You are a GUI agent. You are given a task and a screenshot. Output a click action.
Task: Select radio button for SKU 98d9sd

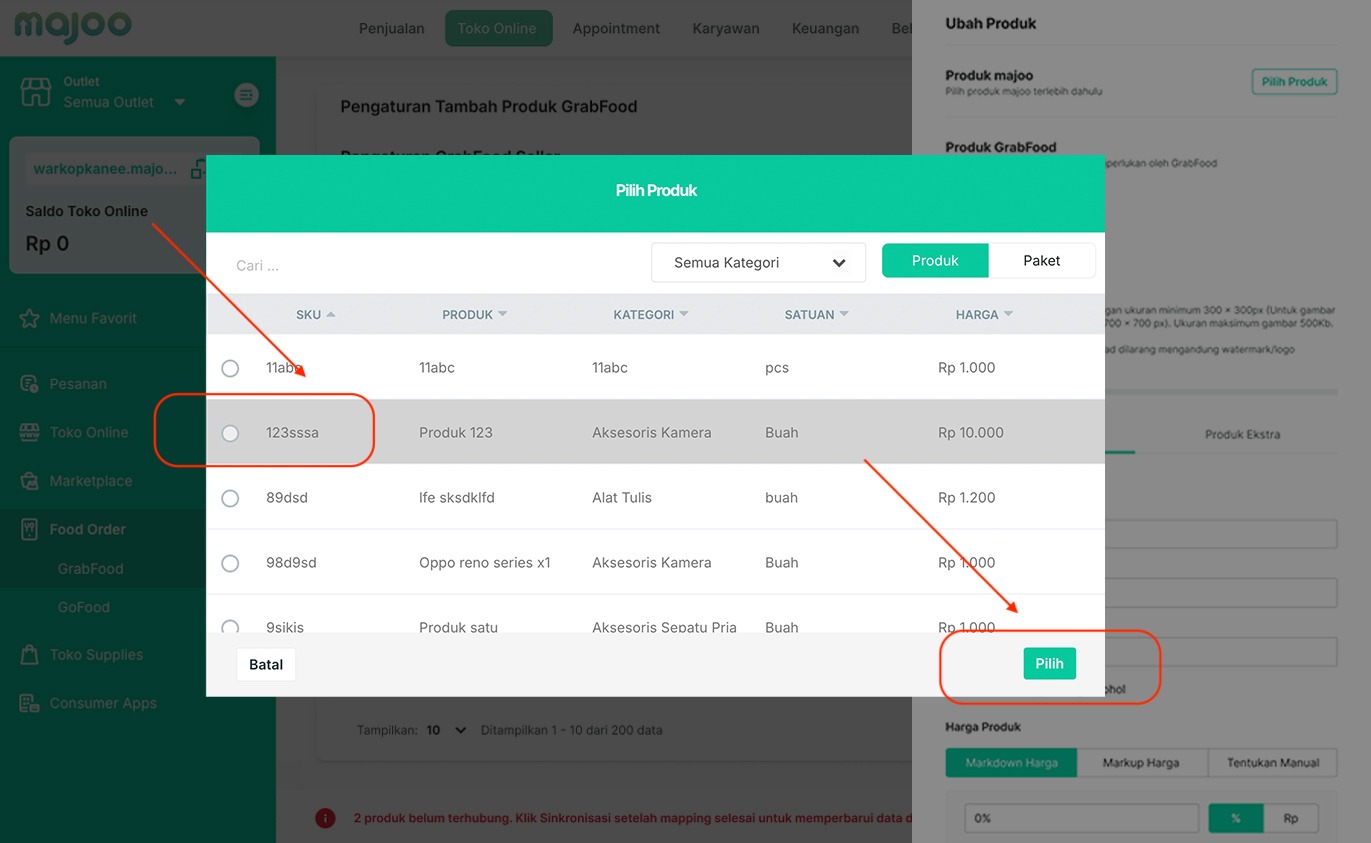[x=230, y=563]
